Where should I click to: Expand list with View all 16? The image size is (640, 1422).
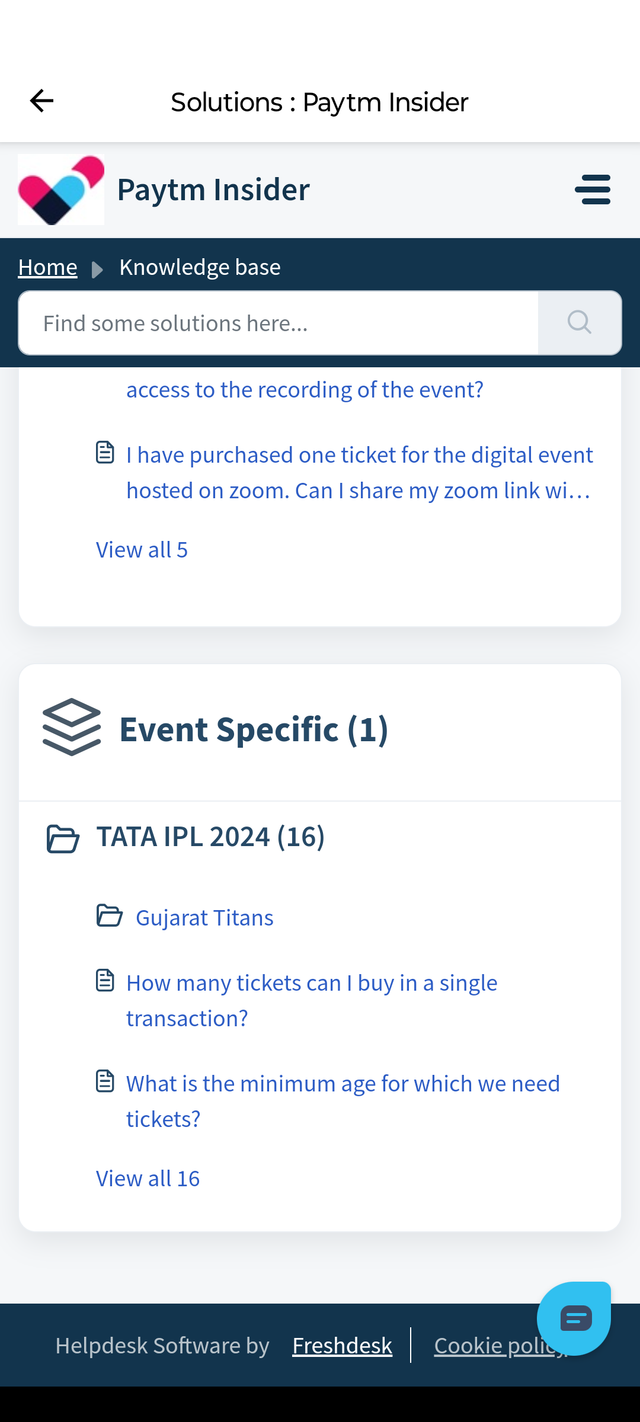(148, 1178)
